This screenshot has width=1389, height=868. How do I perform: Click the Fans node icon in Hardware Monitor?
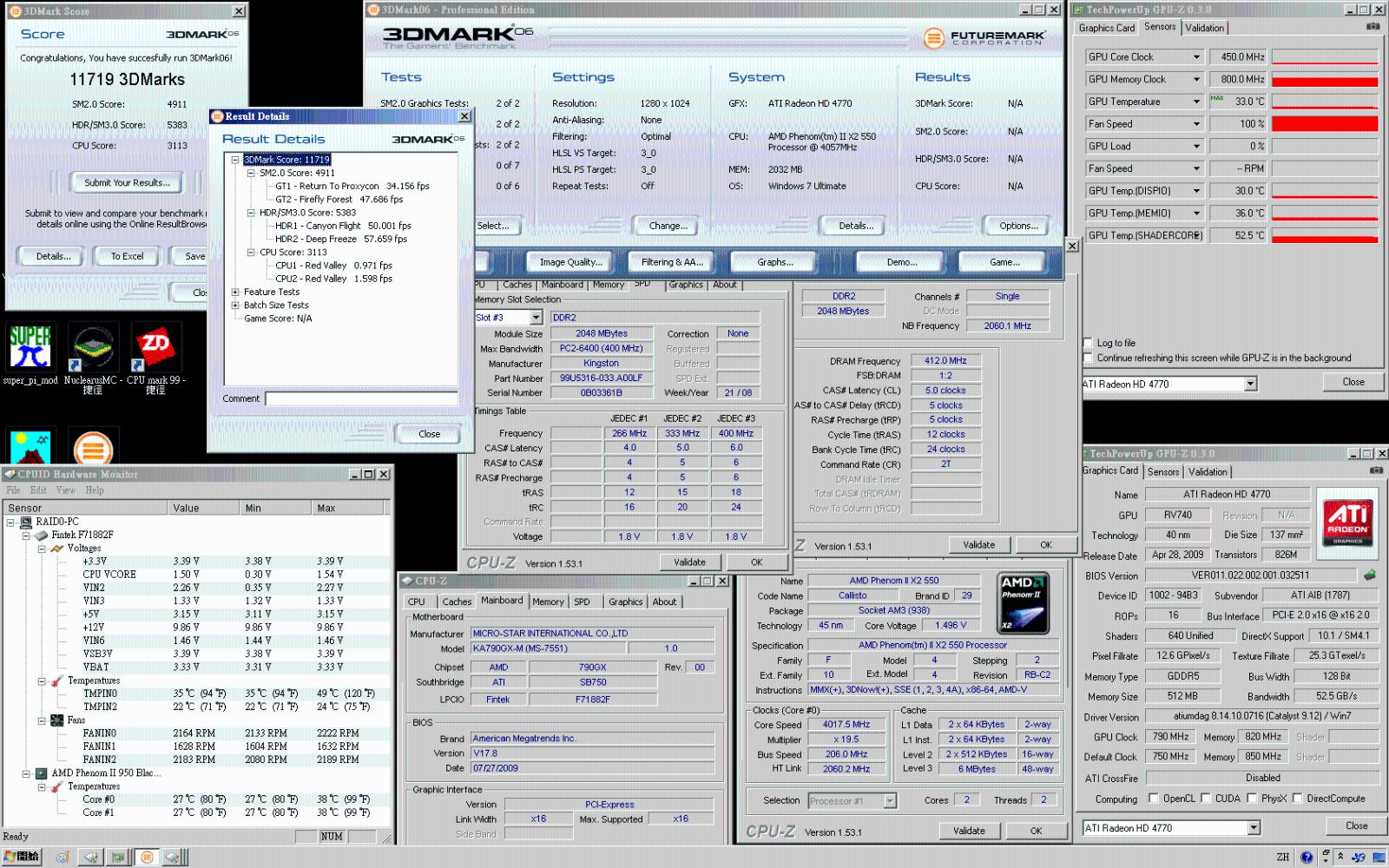pyautogui.click(x=56, y=720)
